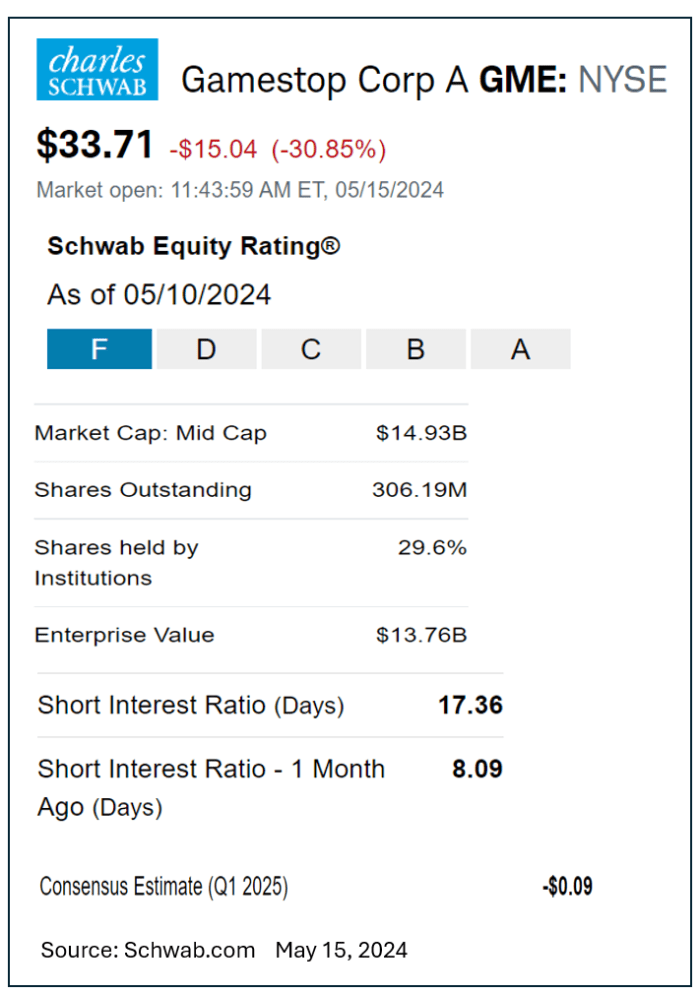The height and width of the screenshot is (993, 700).
Task: Click the Source: Schwab.com text
Action: click(x=148, y=949)
